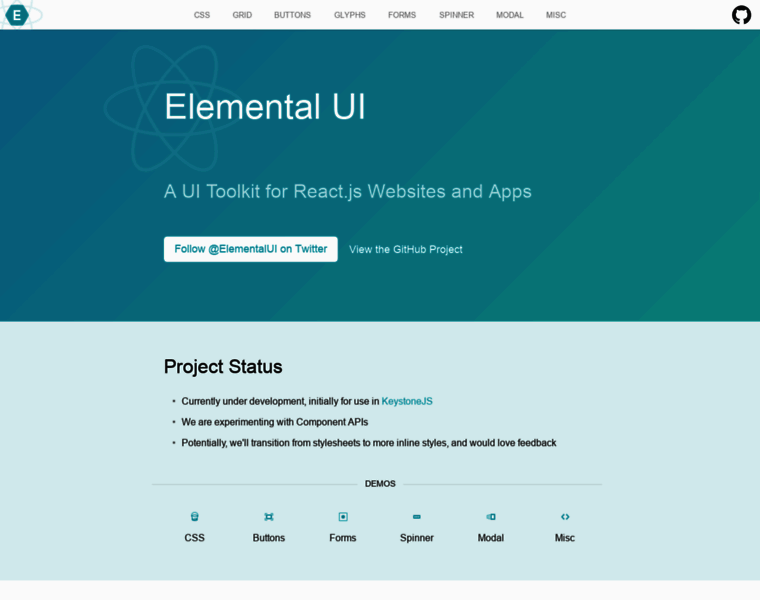Open View the GitHub Project link

click(406, 249)
